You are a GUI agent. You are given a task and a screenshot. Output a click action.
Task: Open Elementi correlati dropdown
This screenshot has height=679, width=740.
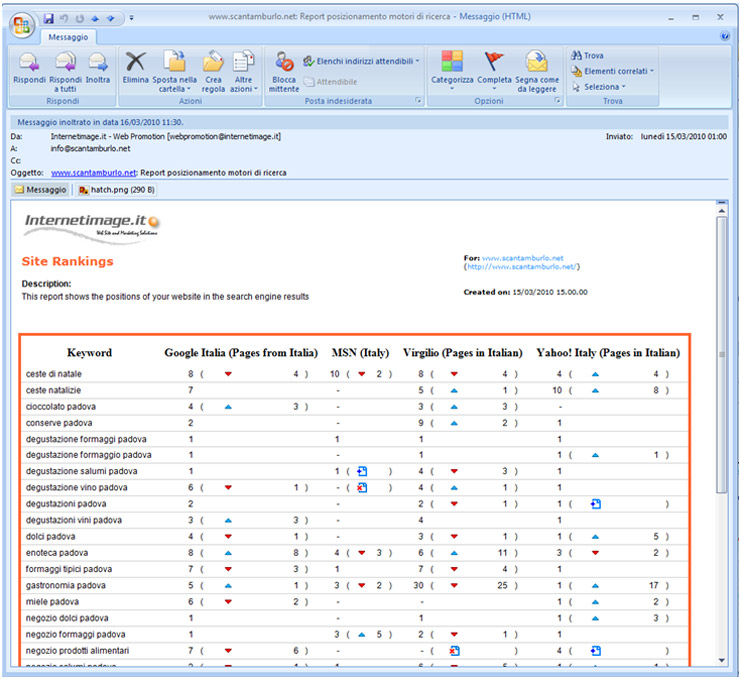[x=612, y=71]
